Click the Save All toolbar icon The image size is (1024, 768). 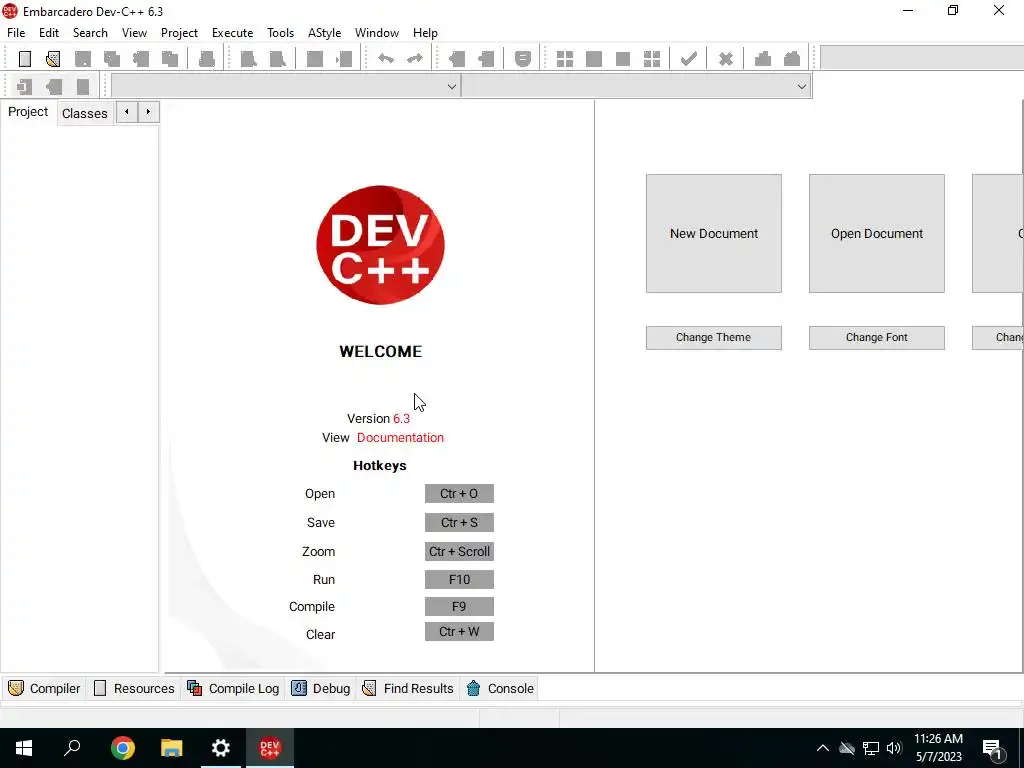point(112,59)
